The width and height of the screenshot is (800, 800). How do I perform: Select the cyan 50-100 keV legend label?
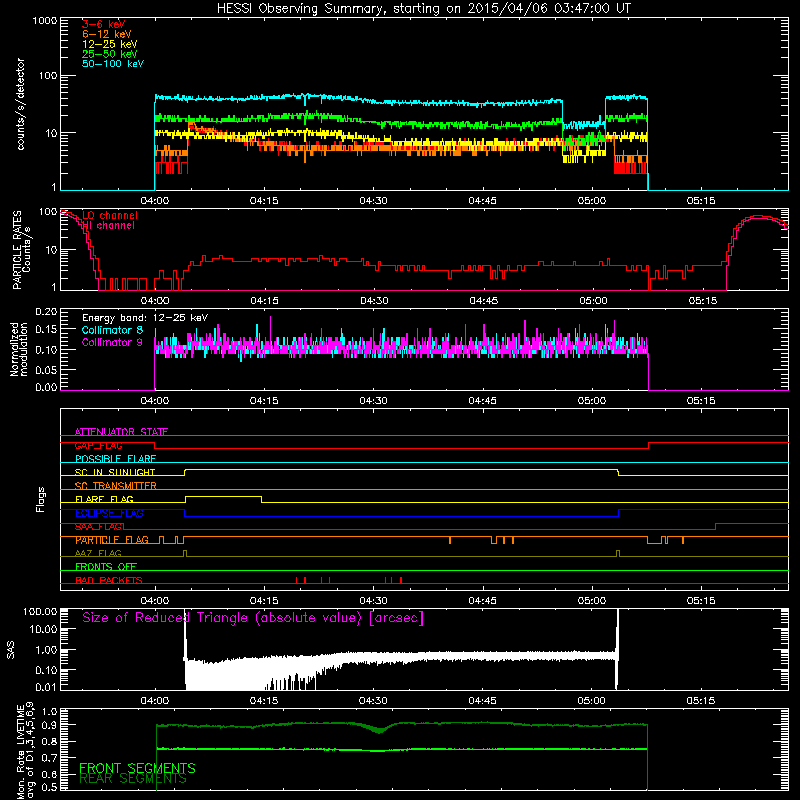pyautogui.click(x=113, y=64)
